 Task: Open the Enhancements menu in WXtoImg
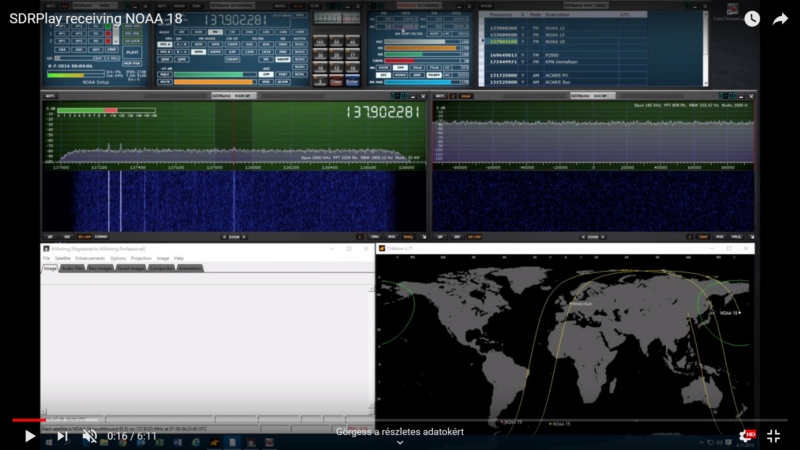pos(90,258)
